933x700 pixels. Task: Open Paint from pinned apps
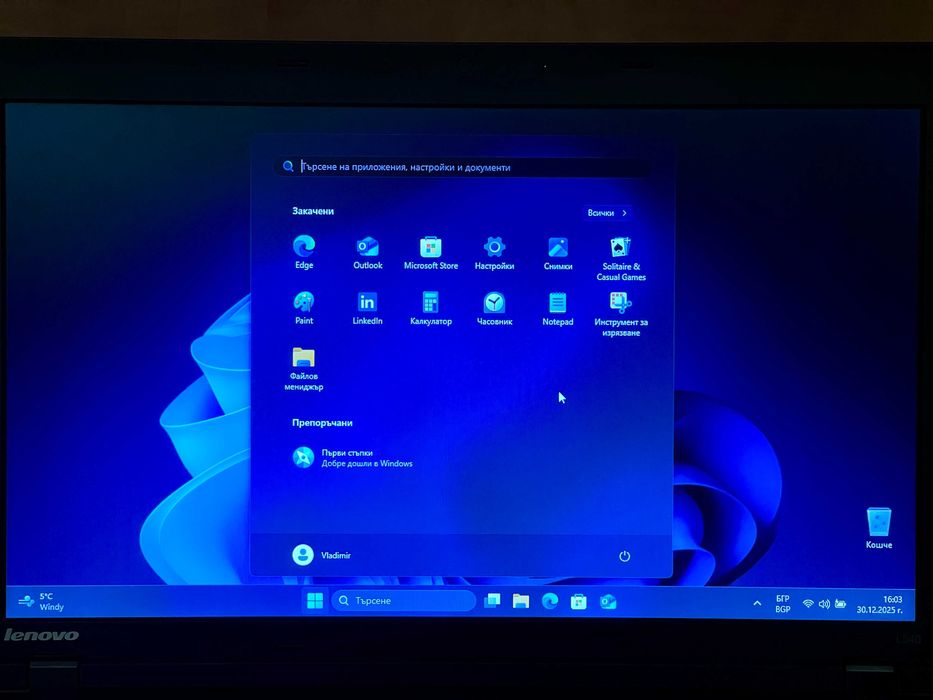[x=304, y=308]
